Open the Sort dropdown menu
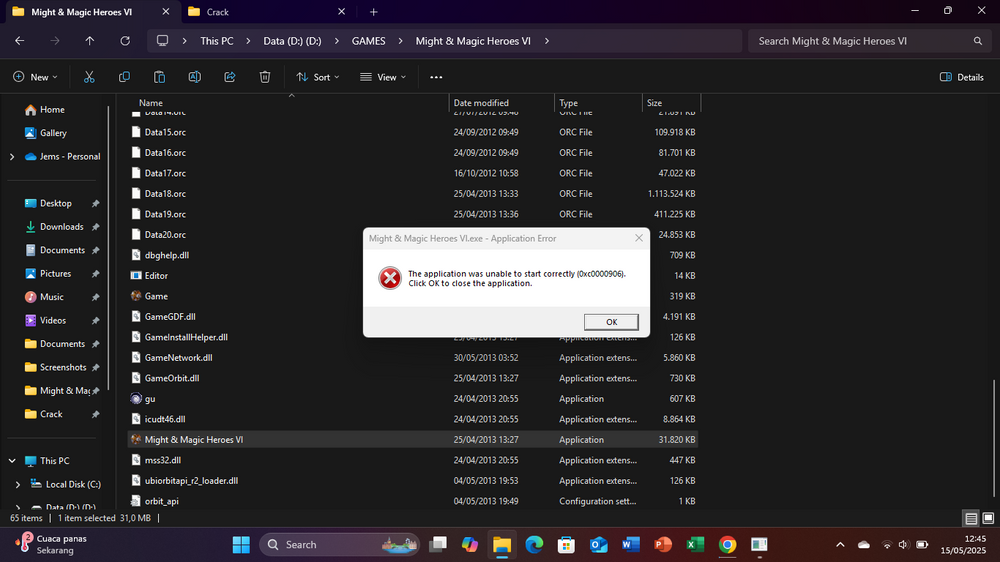Viewport: 1000px width, 562px height. (318, 77)
